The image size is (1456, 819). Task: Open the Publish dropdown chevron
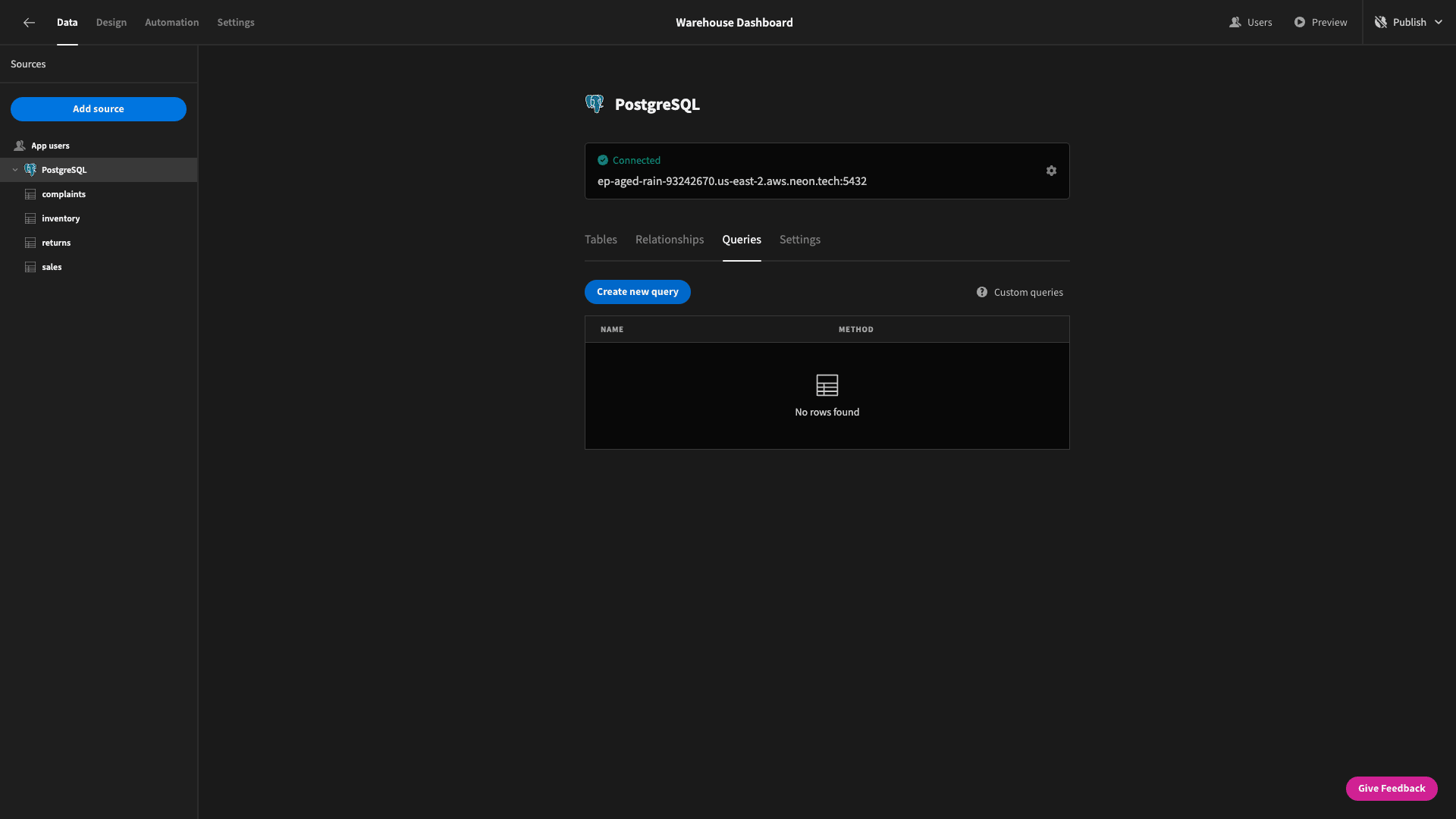pyautogui.click(x=1439, y=23)
